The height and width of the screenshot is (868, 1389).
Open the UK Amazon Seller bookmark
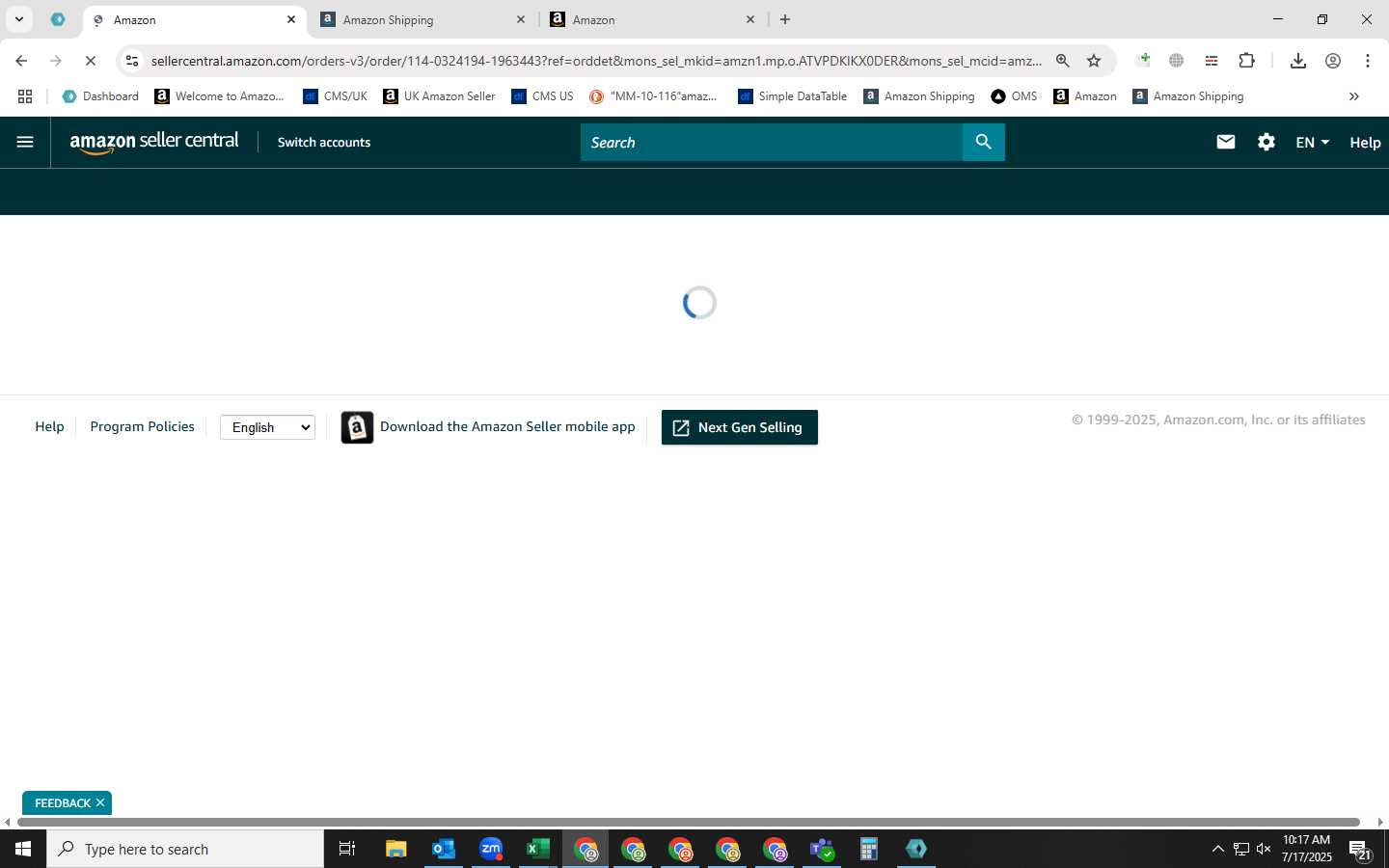click(439, 96)
